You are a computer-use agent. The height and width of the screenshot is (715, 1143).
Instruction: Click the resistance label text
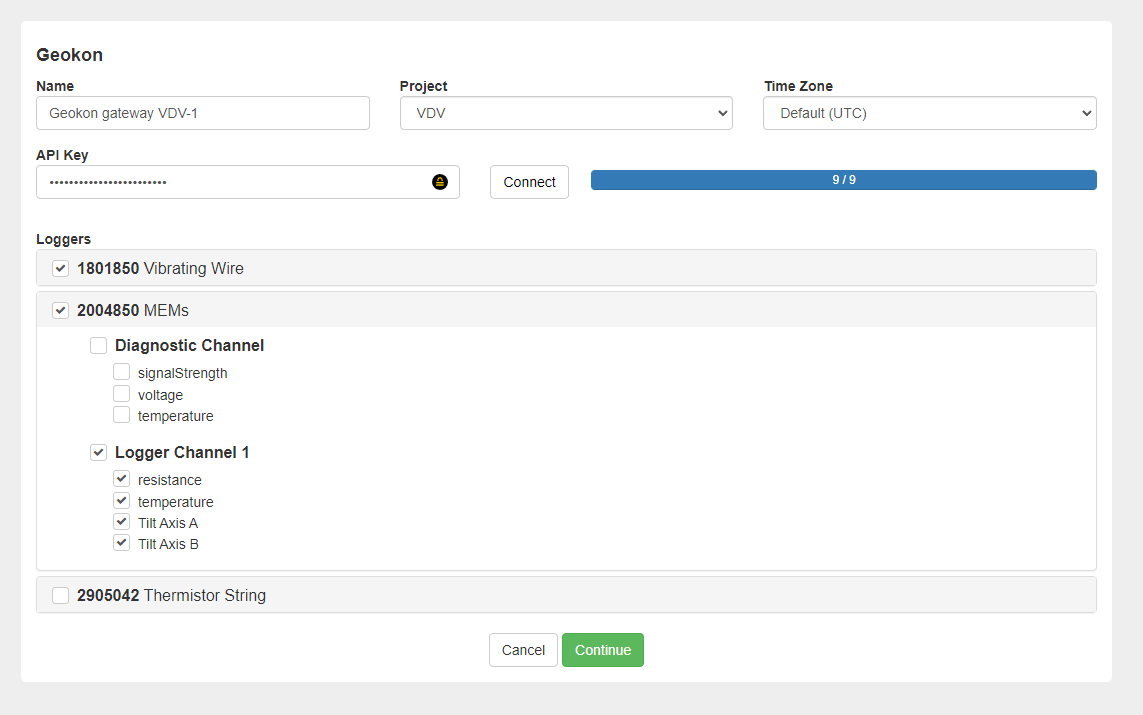[x=170, y=480]
